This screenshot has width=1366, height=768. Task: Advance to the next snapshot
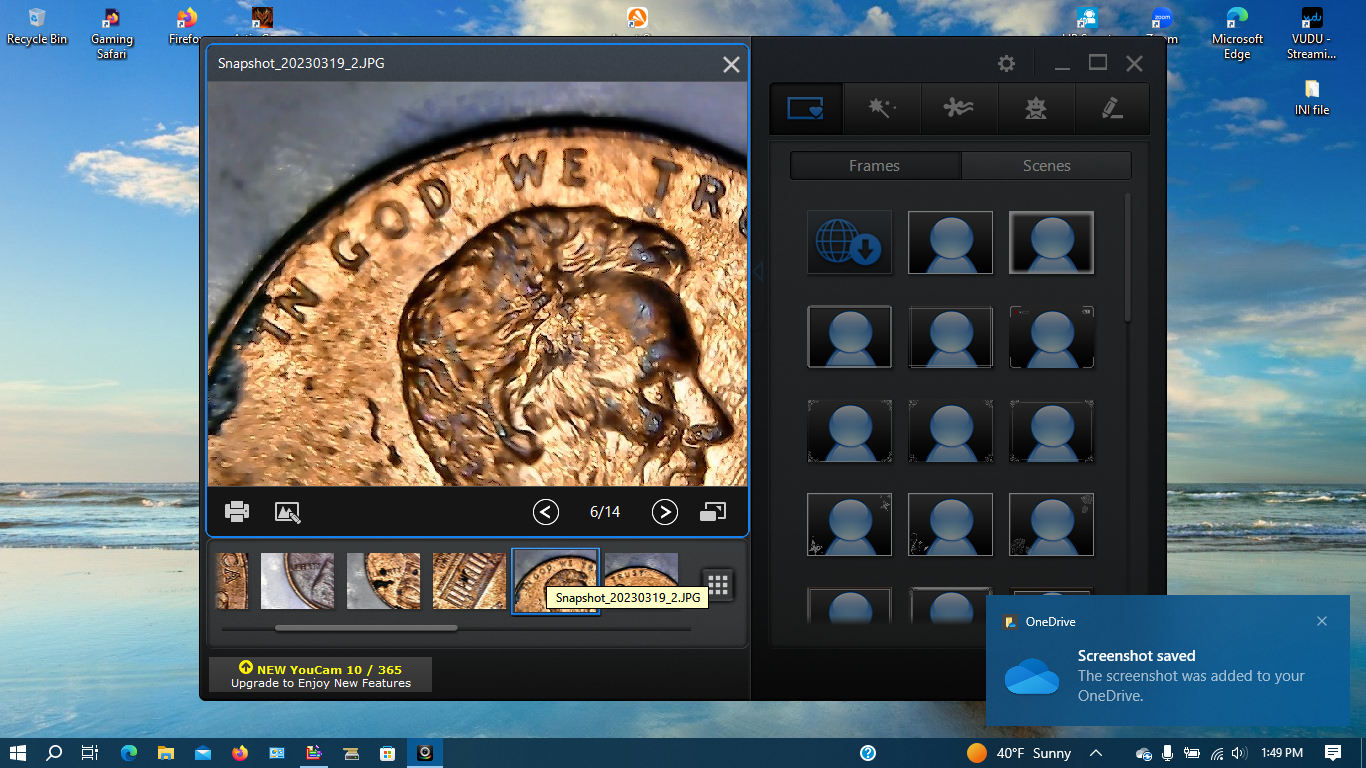pos(664,512)
